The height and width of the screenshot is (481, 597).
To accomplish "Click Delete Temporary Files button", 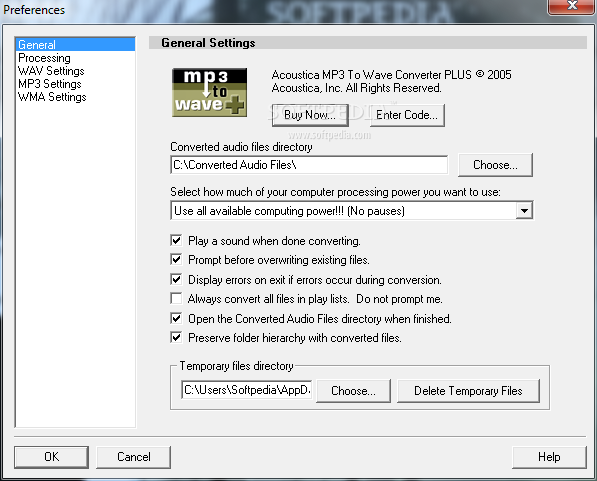I will tap(468, 391).
